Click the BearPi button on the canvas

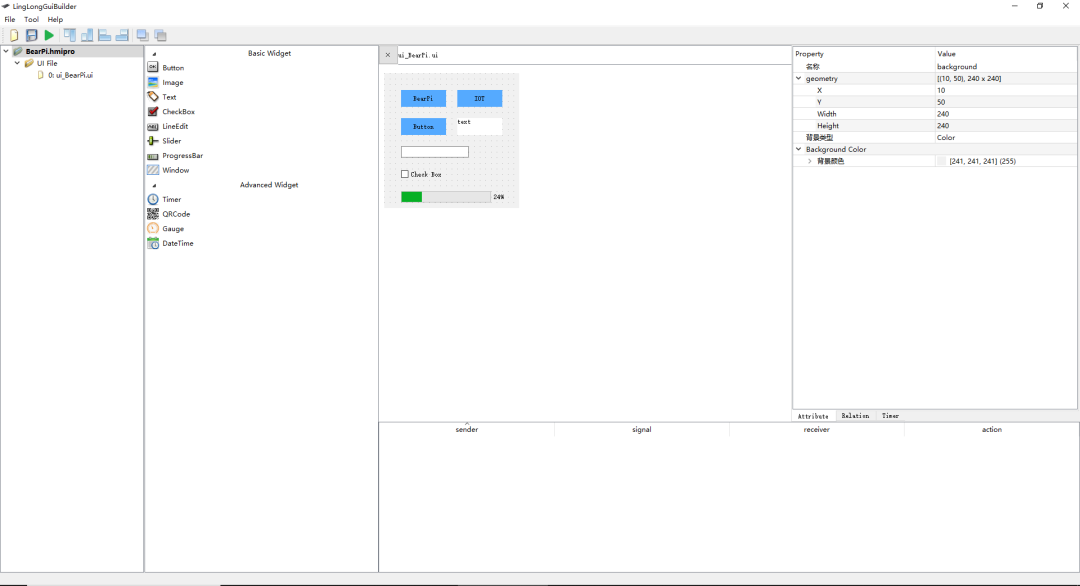click(423, 99)
